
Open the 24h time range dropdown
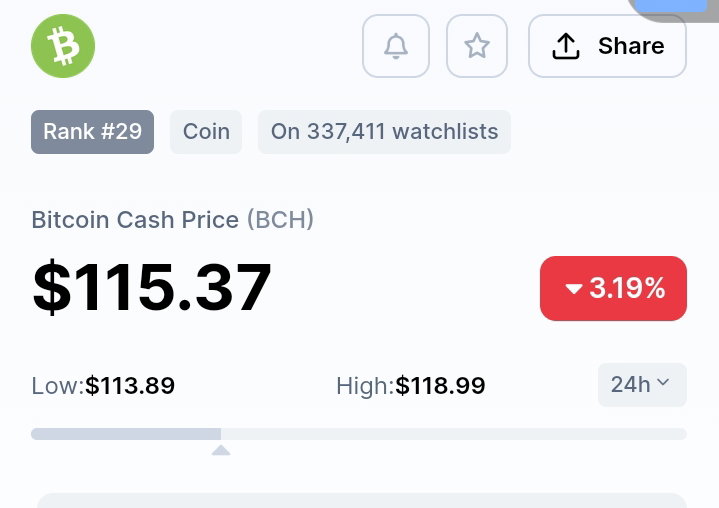[642, 385]
